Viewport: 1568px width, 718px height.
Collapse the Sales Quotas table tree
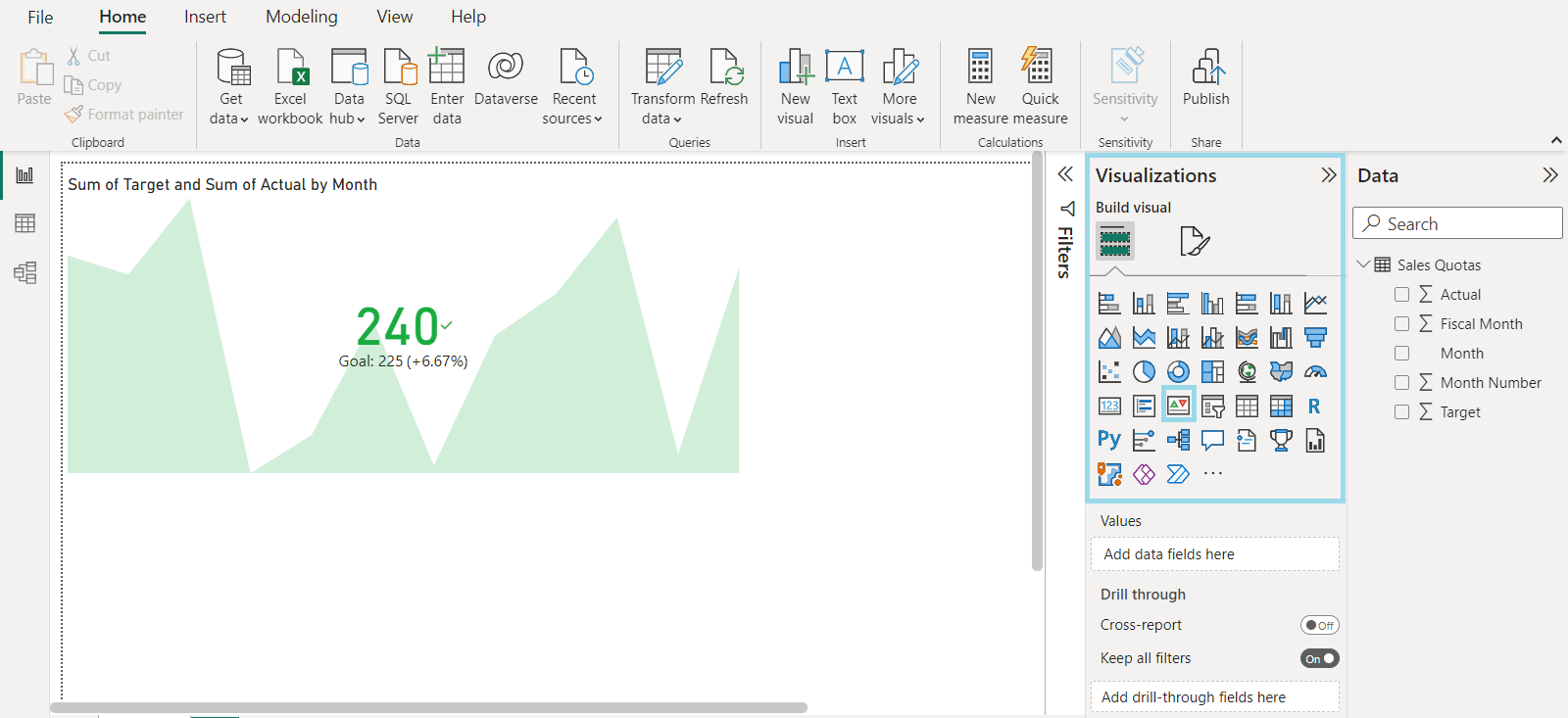tap(1363, 264)
